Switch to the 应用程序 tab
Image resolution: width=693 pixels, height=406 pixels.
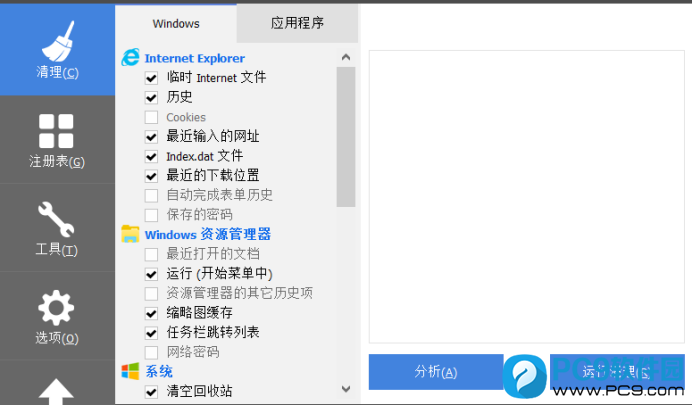[x=297, y=23]
